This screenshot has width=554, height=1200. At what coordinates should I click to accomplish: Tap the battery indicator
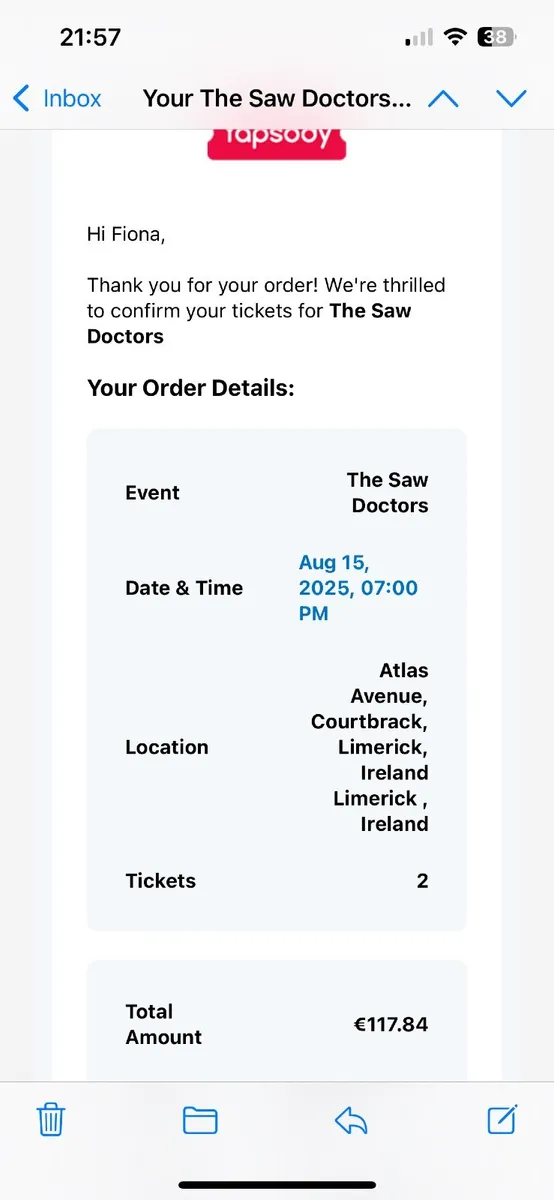[x=497, y=38]
